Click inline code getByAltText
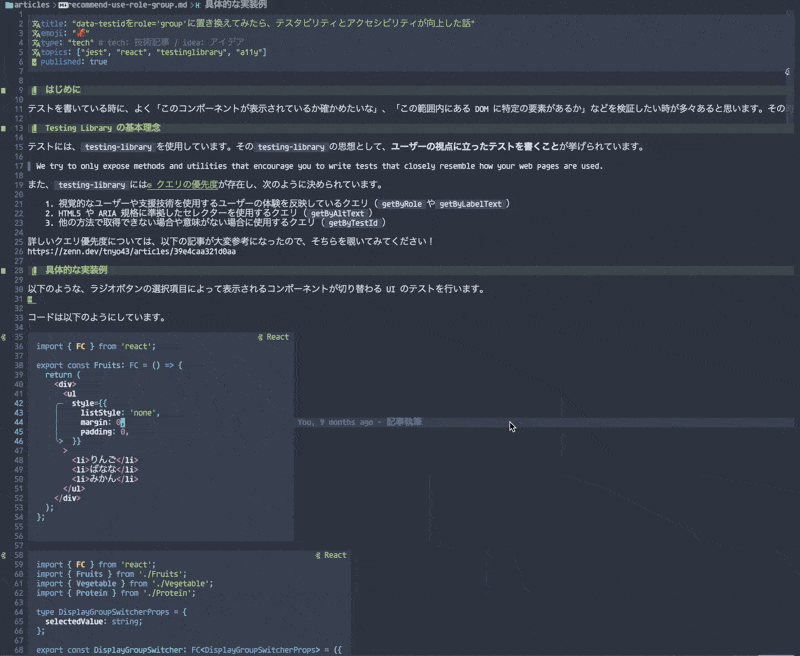This screenshot has height=656, width=800. tap(337, 214)
